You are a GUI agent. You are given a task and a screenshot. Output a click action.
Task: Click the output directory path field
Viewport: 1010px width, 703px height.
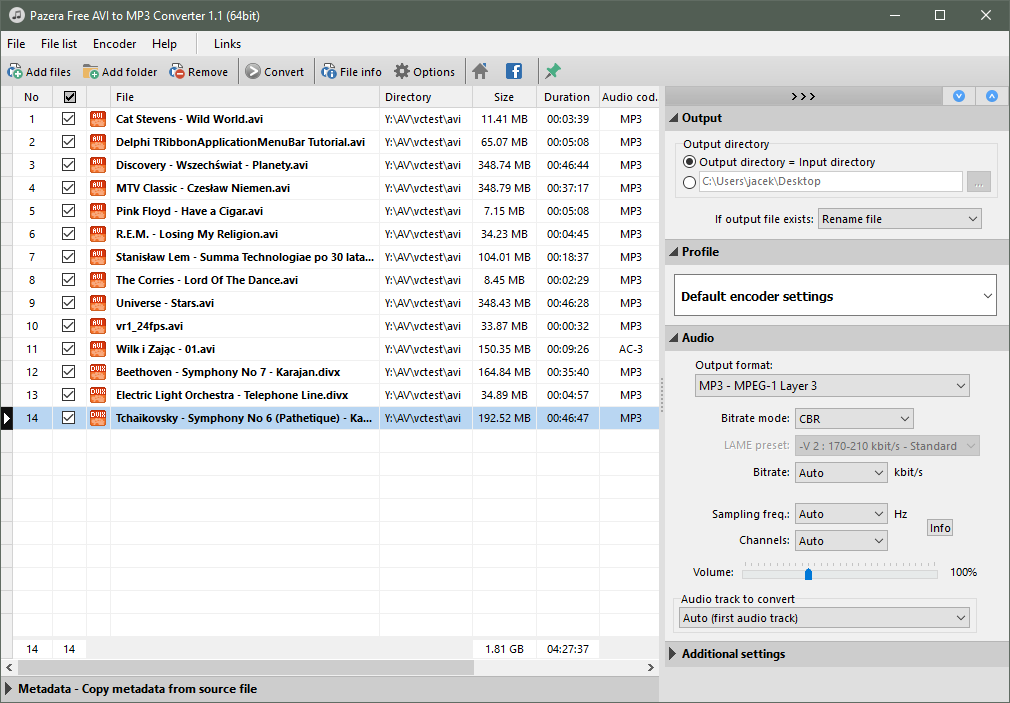[831, 182]
